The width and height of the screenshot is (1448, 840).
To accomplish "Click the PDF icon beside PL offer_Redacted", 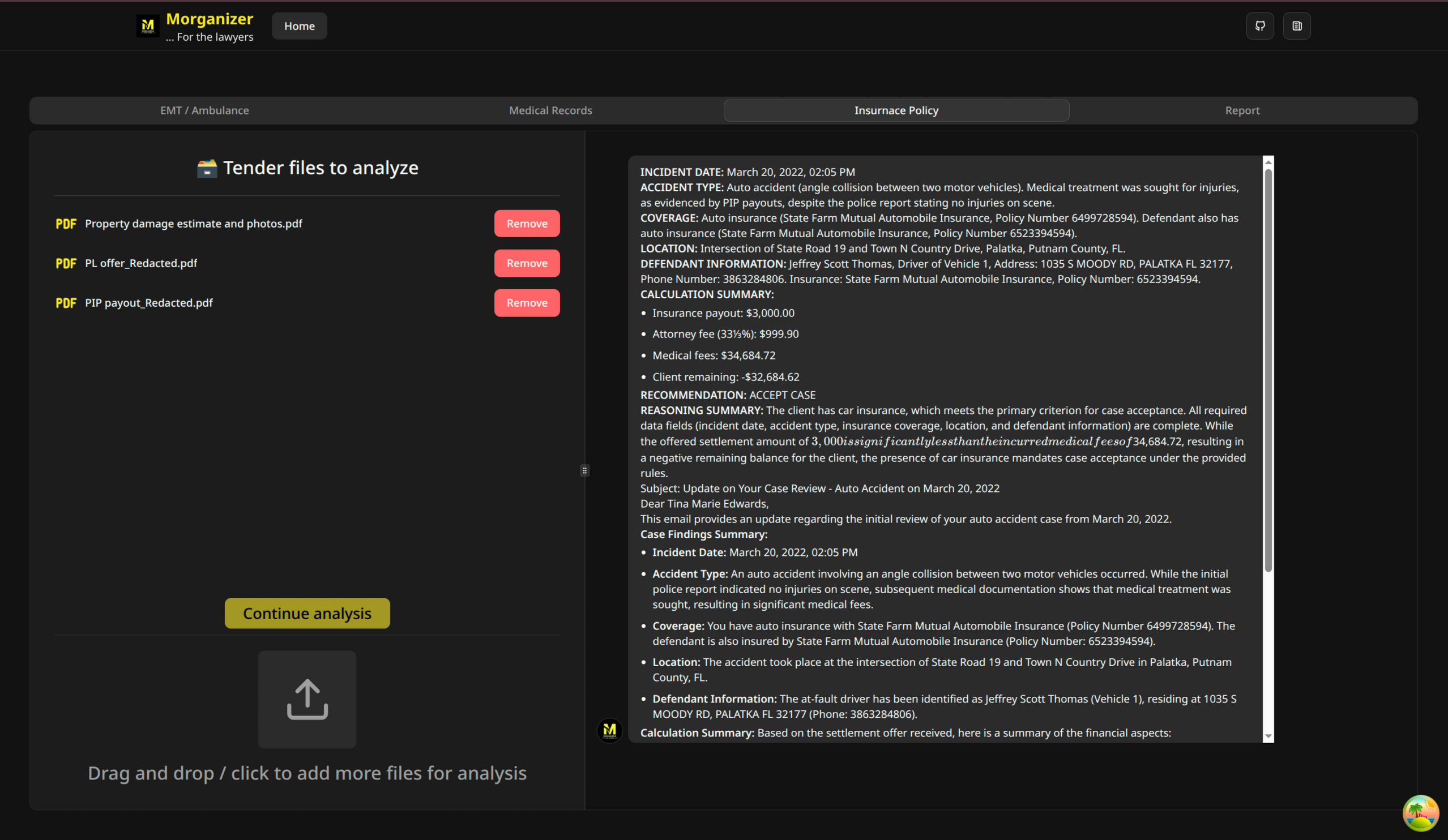I will 66,264.
